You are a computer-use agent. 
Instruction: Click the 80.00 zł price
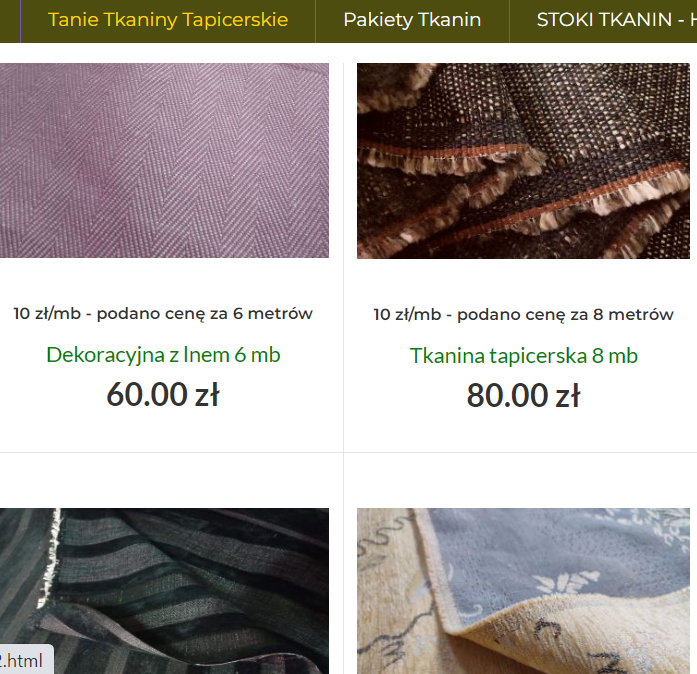pos(523,395)
